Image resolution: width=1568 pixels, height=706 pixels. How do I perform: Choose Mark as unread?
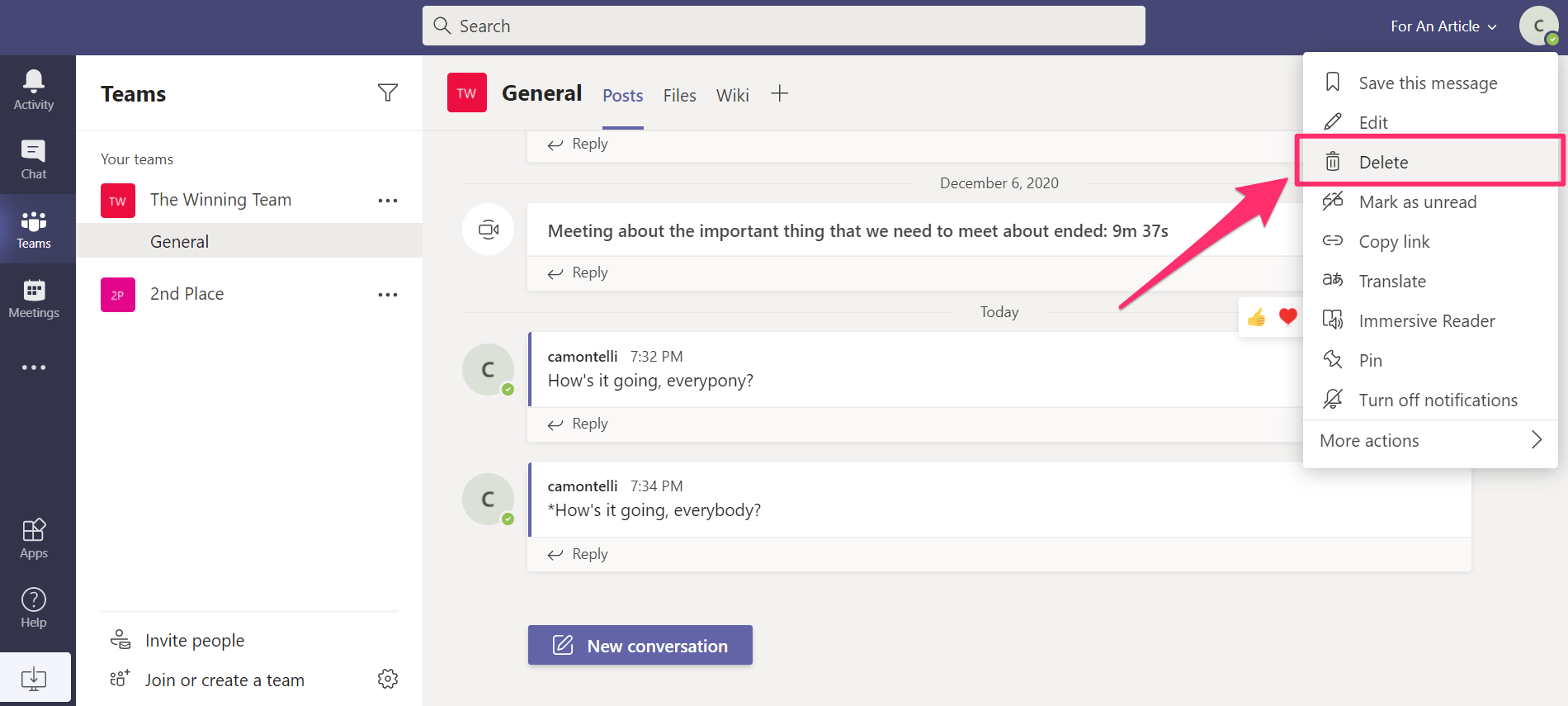[1430, 201]
